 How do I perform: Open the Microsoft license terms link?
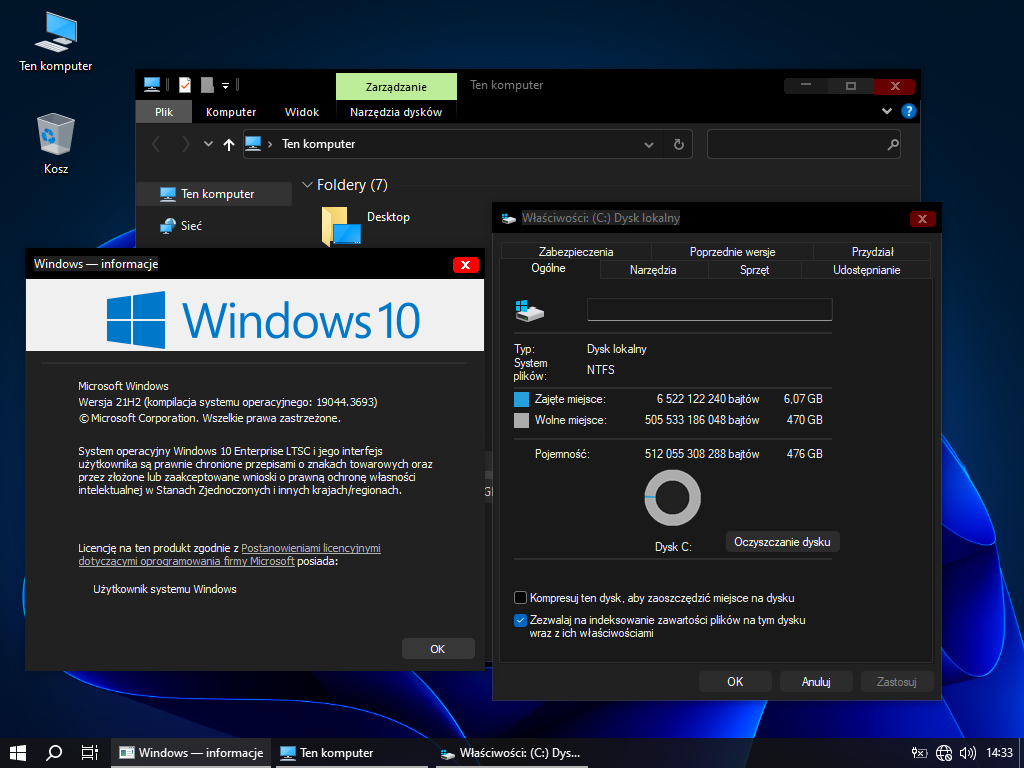tap(311, 548)
